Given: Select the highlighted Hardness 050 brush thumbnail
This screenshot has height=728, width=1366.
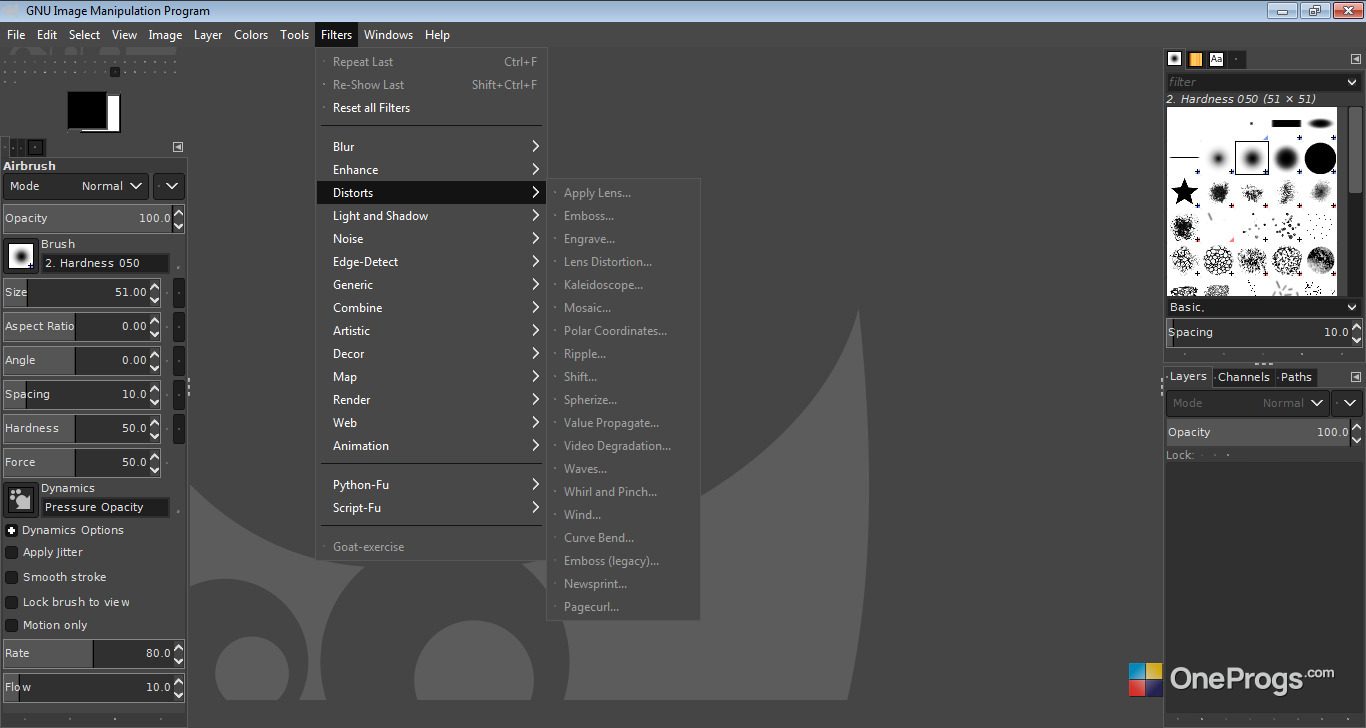Looking at the screenshot, I should click(x=1252, y=158).
